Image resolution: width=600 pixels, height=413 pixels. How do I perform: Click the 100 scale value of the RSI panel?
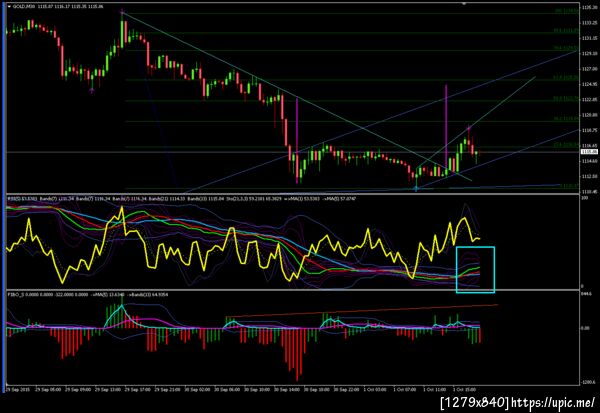point(585,198)
